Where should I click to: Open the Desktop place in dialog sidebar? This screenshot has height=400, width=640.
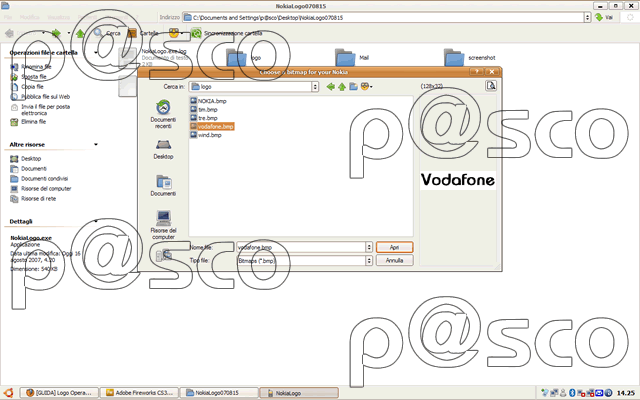[x=163, y=149]
